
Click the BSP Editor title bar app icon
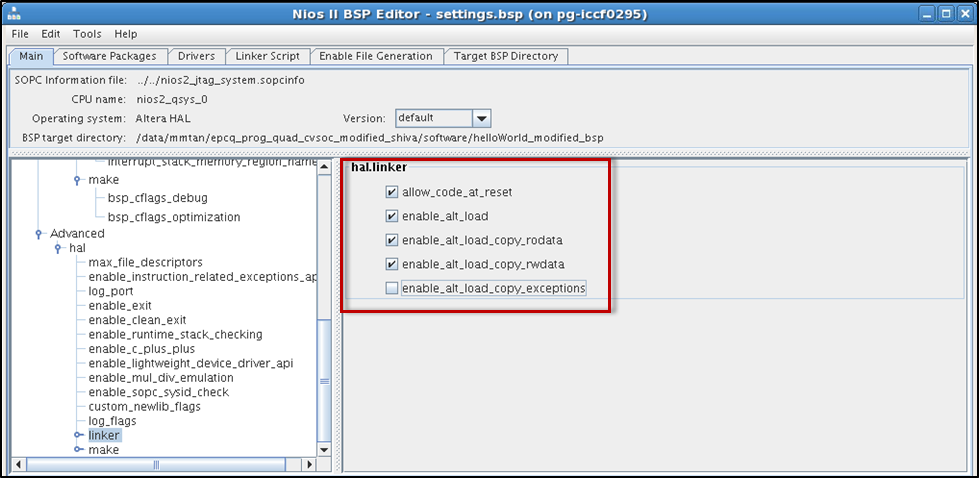coord(12,14)
